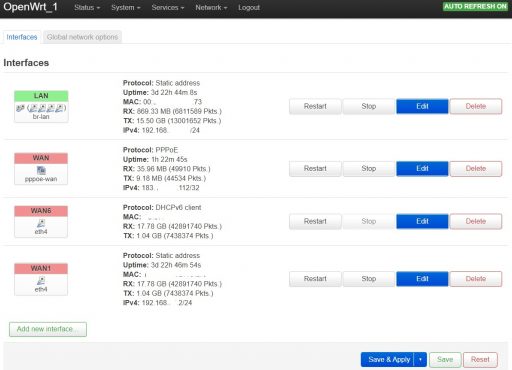Restart the LAN interface
The image size is (512, 370).
pos(315,106)
